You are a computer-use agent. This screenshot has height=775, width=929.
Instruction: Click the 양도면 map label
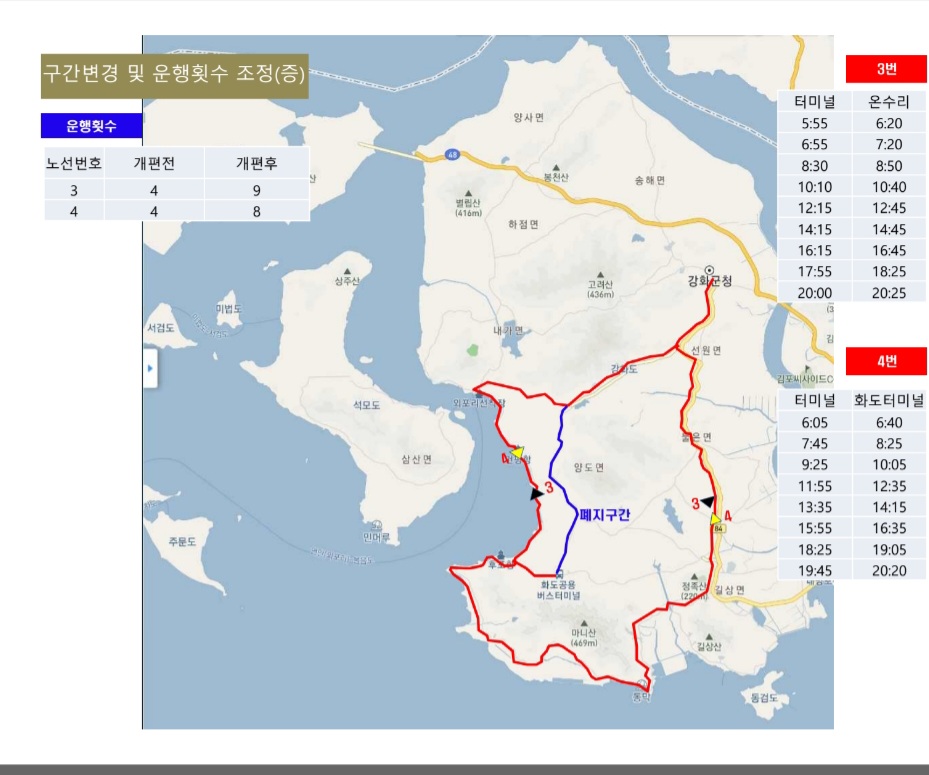(589, 467)
